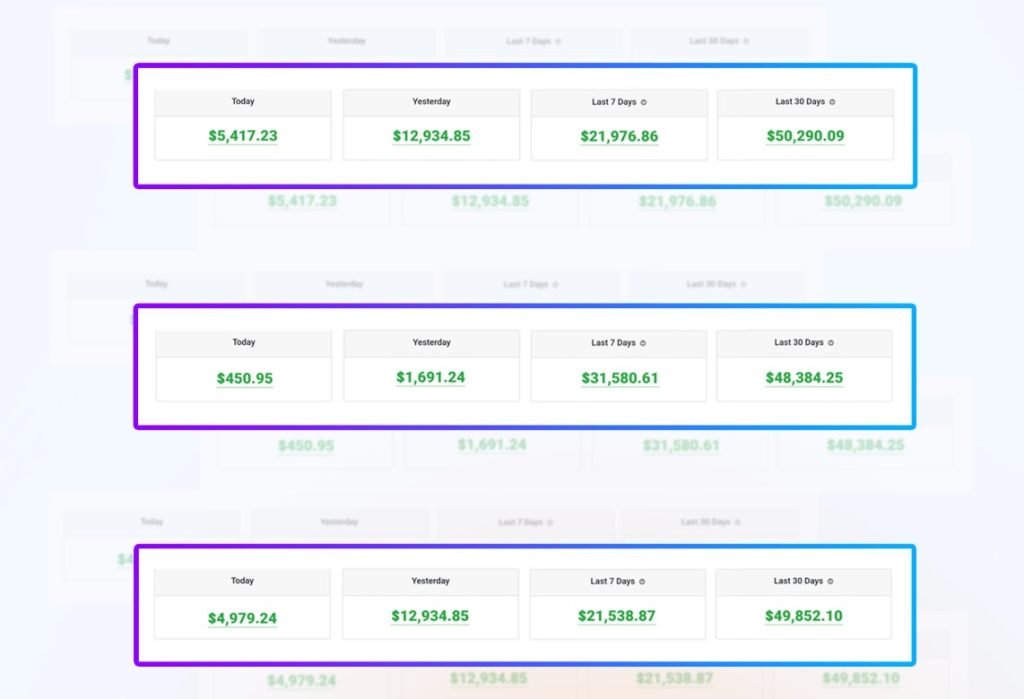Open the sharp $49,852.10 thirty-day earnings link
The image size is (1024, 699).
(804, 616)
